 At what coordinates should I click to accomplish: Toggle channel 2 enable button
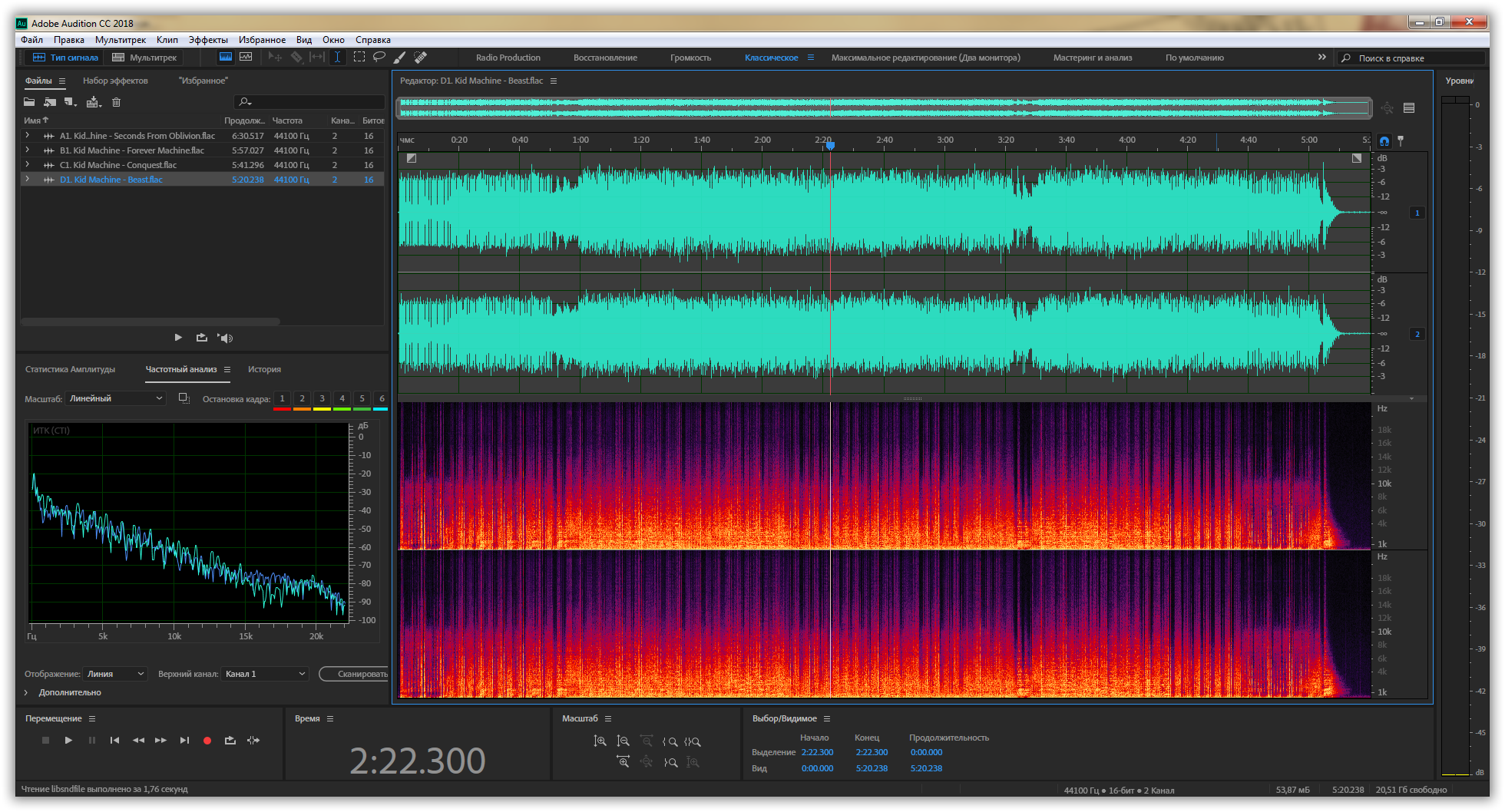tap(1417, 334)
